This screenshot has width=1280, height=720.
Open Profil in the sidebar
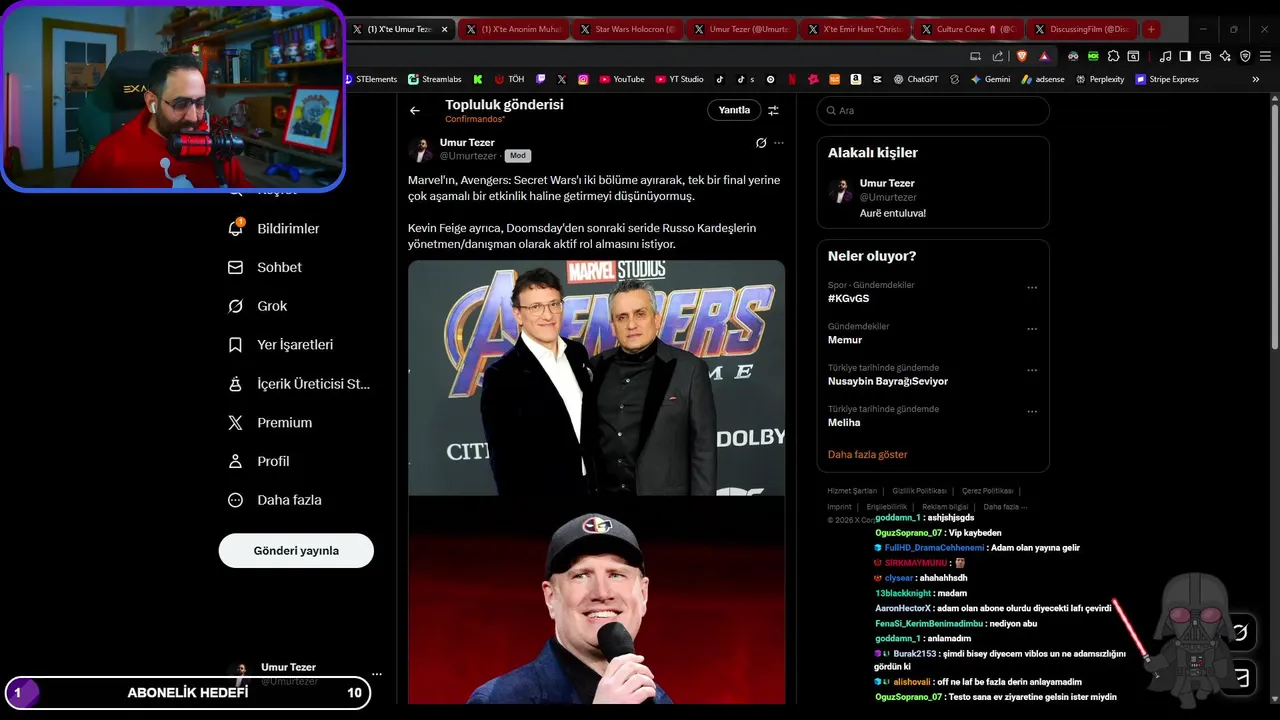pos(259,461)
